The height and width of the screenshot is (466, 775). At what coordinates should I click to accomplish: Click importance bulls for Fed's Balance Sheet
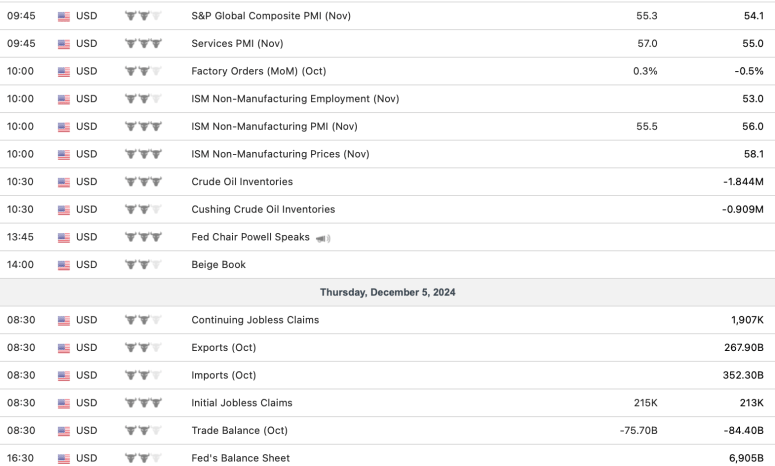[x=143, y=459]
